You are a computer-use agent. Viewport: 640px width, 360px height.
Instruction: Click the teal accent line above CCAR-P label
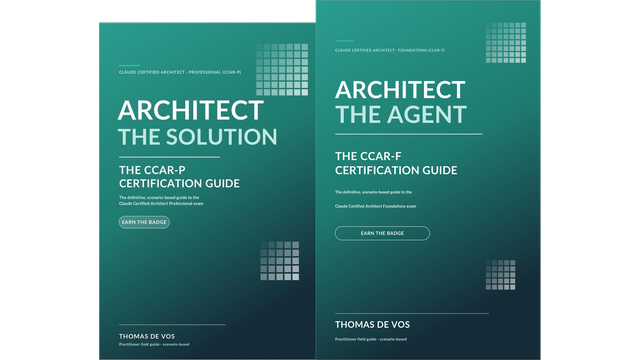[x=129, y=65]
